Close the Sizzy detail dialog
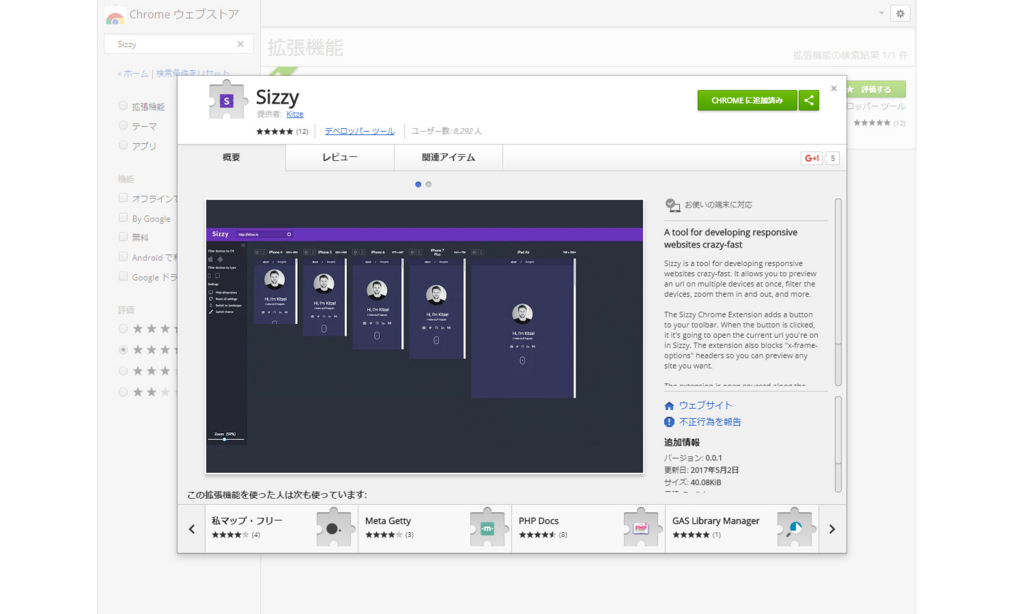 pos(833,88)
